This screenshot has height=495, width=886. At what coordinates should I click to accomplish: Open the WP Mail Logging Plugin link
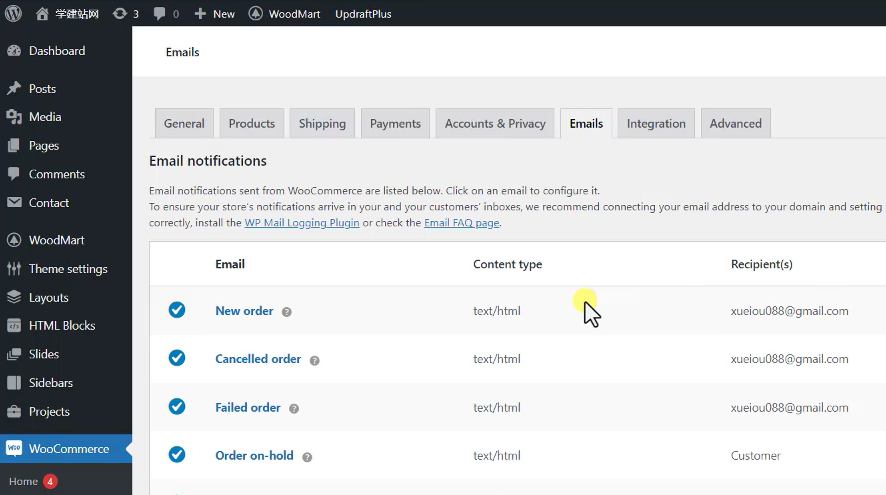click(x=302, y=223)
